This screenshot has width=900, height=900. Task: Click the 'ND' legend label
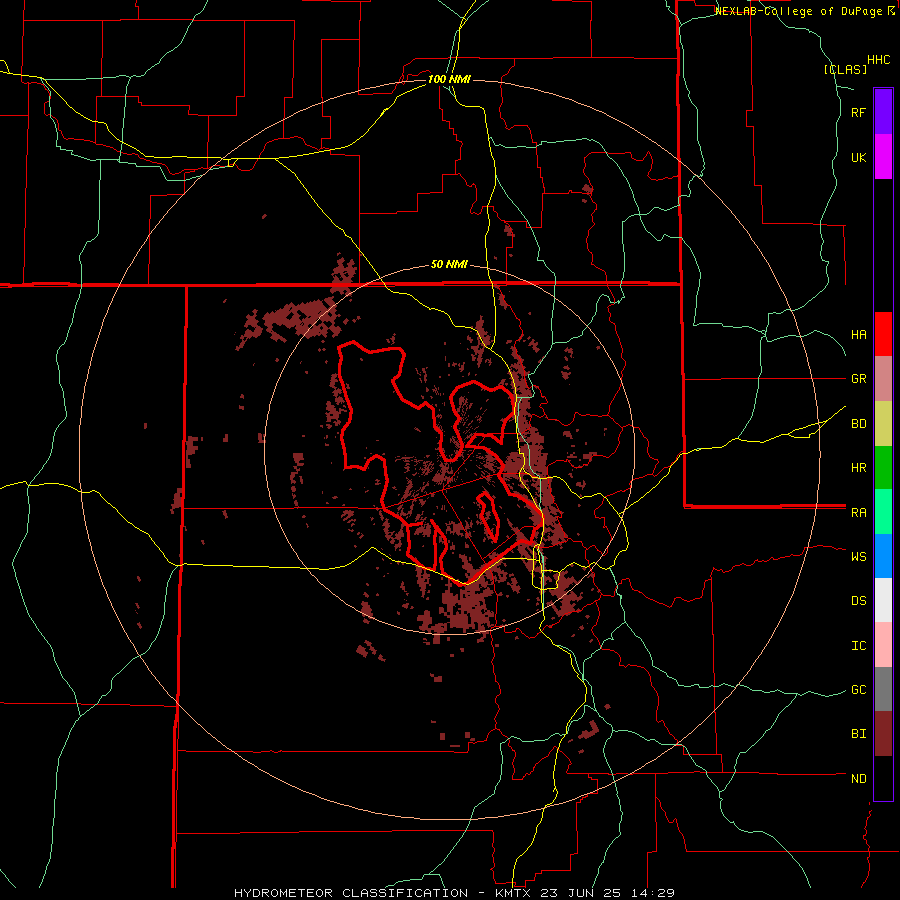click(858, 779)
